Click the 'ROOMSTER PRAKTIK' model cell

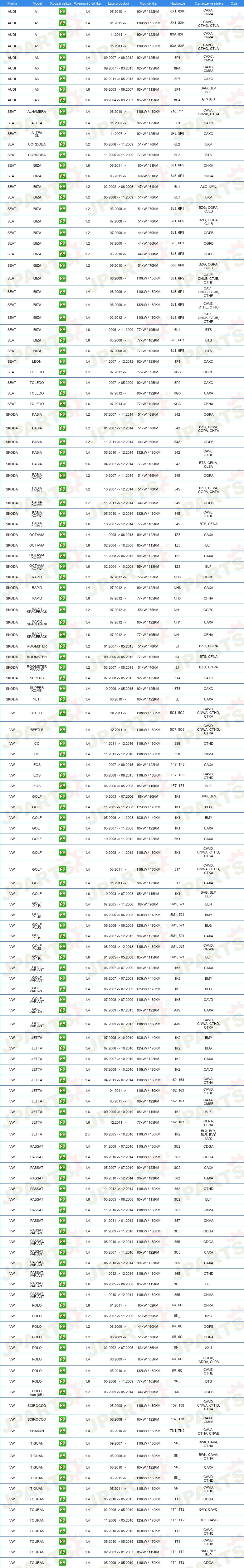click(37, 668)
